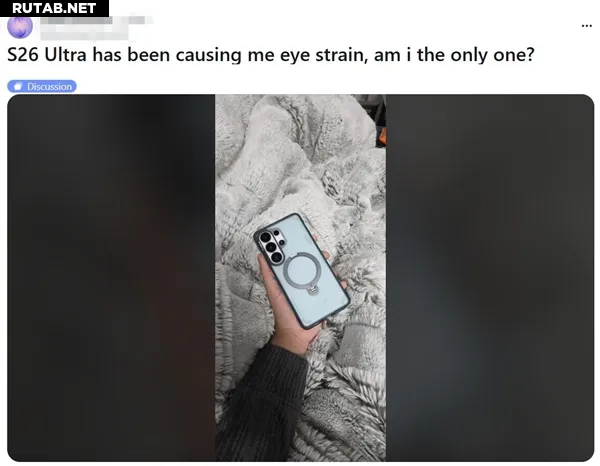The image size is (600, 466).
Task: Select the Discussion flair tag
Action: click(42, 86)
